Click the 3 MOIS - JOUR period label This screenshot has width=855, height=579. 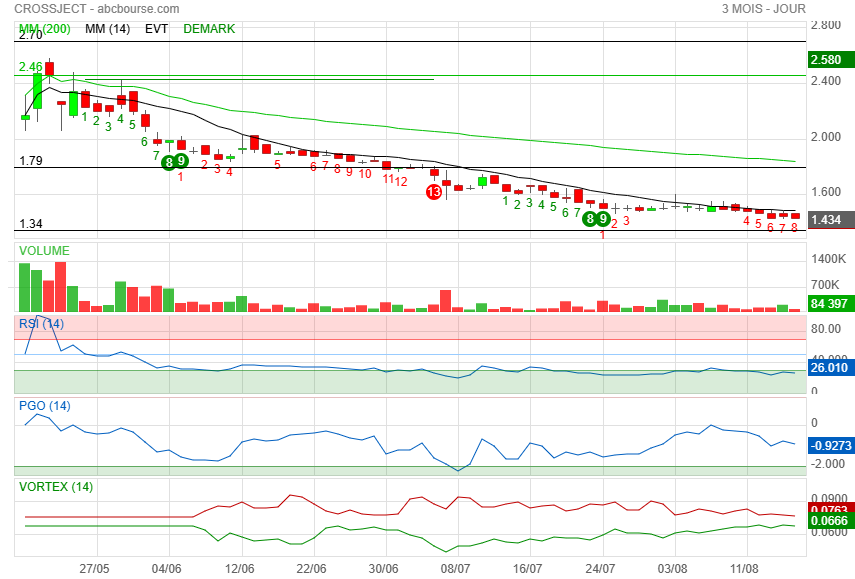pos(763,9)
